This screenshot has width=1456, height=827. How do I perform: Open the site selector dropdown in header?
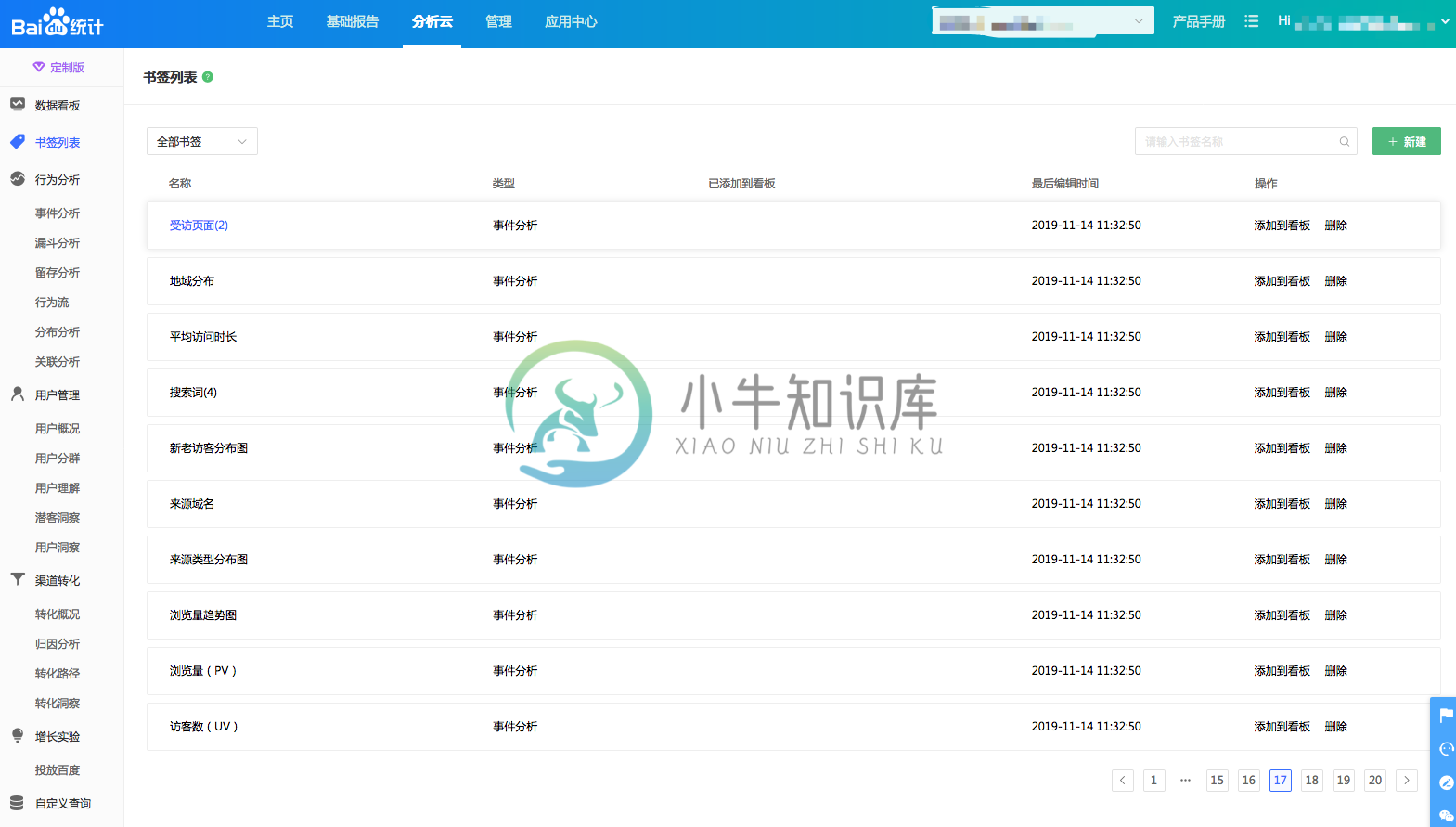(1043, 21)
